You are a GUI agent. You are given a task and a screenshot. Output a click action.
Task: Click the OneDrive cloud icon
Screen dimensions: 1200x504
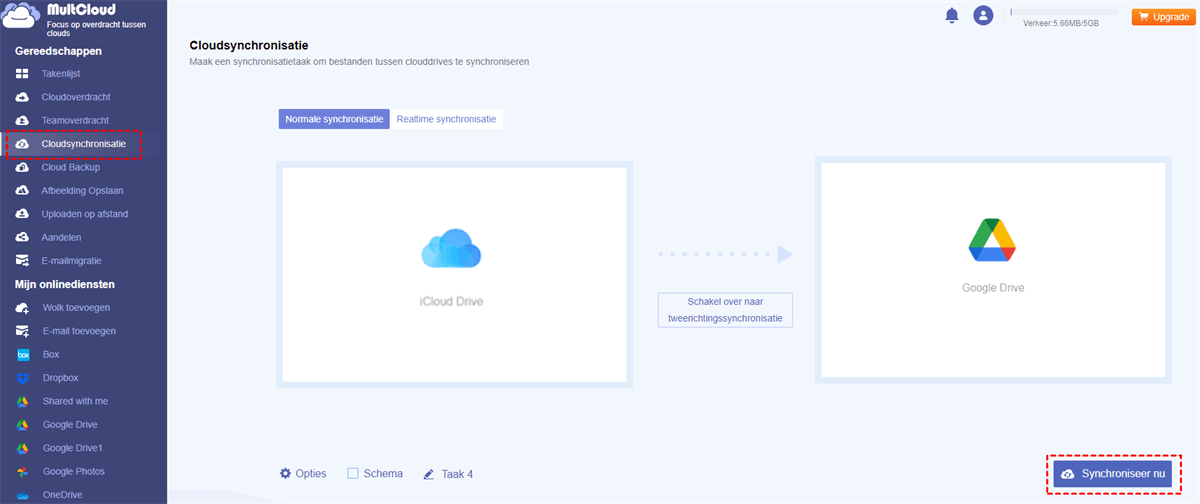[x=23, y=495]
